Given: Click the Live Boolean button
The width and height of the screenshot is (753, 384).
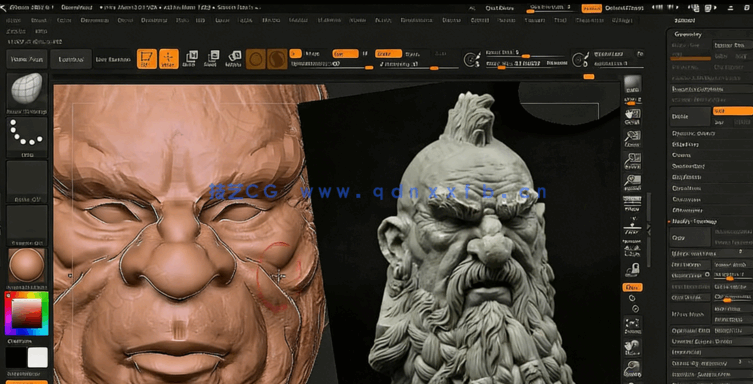Looking at the screenshot, I should [x=113, y=59].
